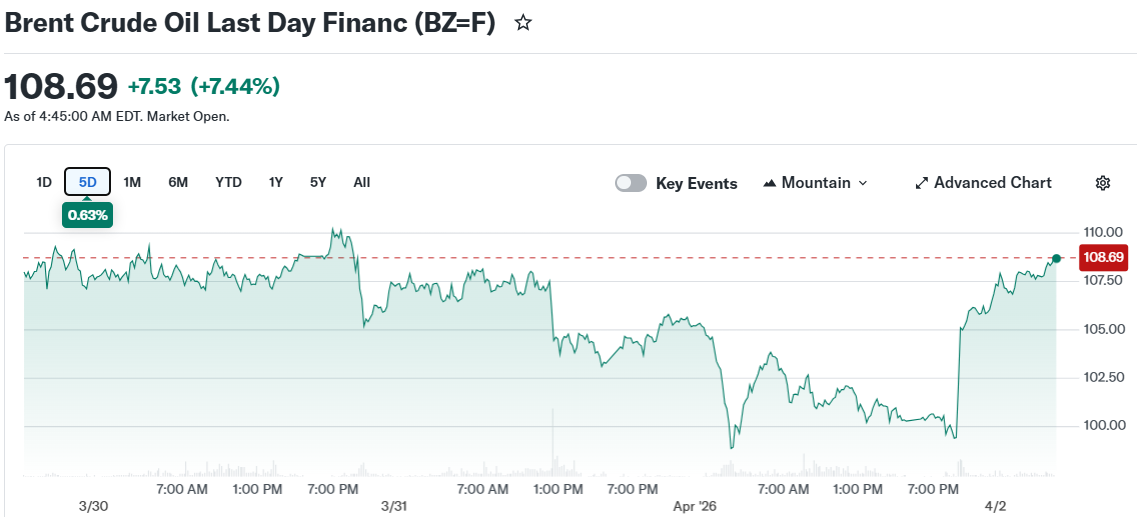Switch to the 1M range

click(132, 182)
